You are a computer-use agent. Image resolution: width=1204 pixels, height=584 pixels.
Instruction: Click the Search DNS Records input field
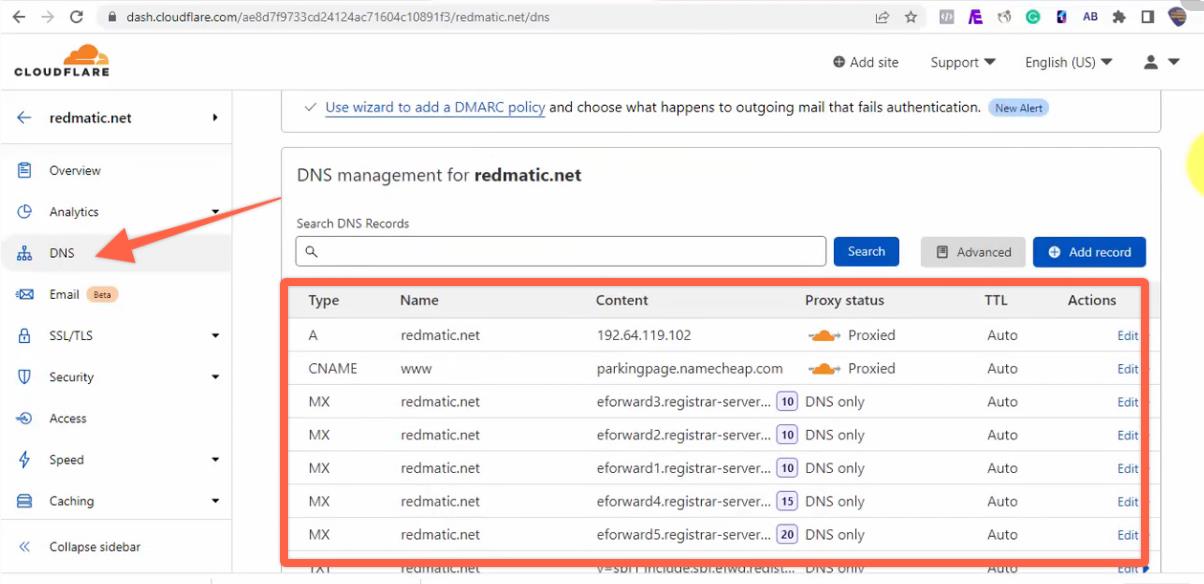tap(561, 251)
